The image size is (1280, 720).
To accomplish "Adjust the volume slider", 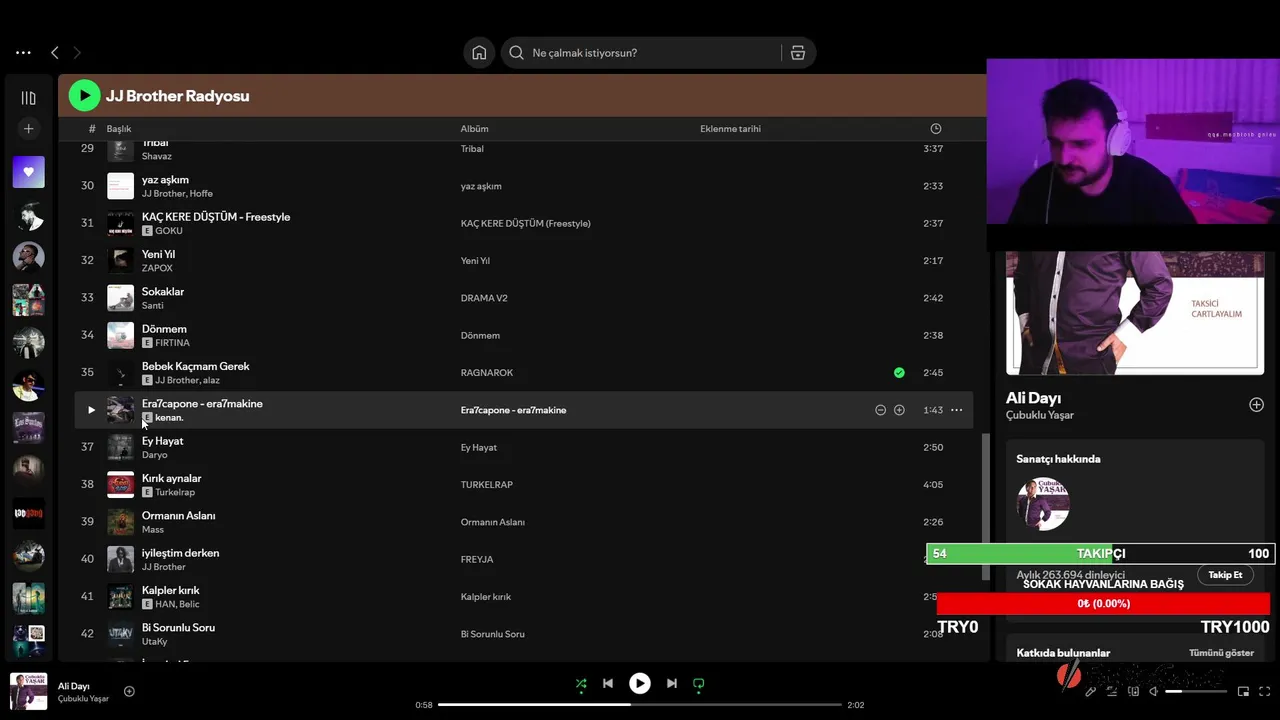I will tap(1196, 691).
